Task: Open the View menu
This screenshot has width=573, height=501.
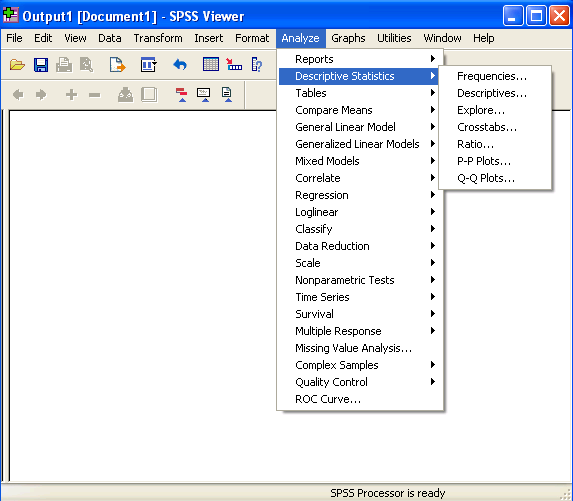Action: pyautogui.click(x=75, y=38)
